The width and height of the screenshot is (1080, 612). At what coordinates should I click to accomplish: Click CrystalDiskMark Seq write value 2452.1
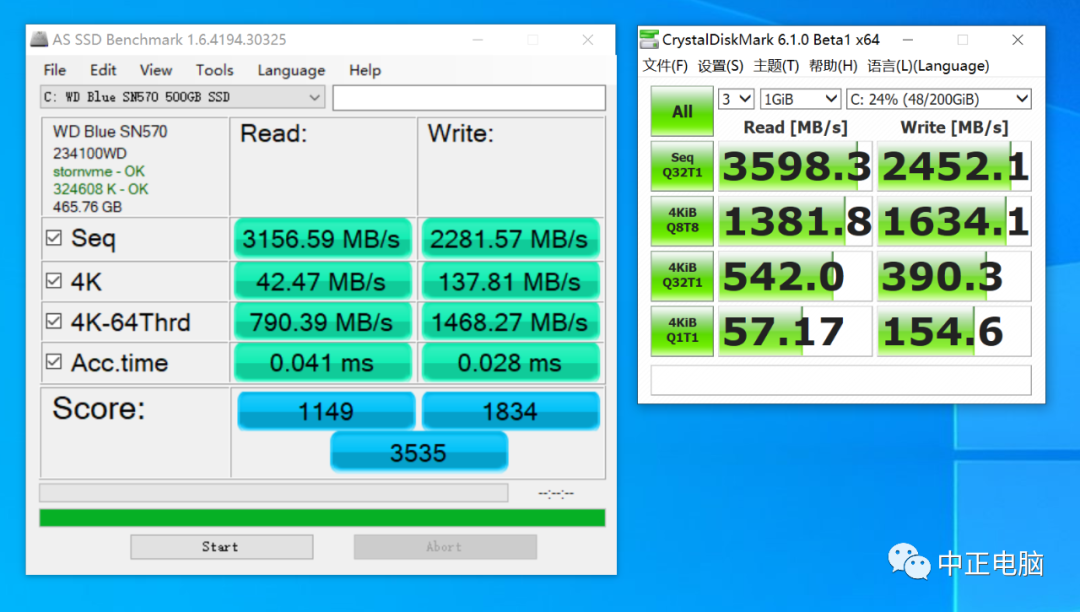click(x=954, y=166)
